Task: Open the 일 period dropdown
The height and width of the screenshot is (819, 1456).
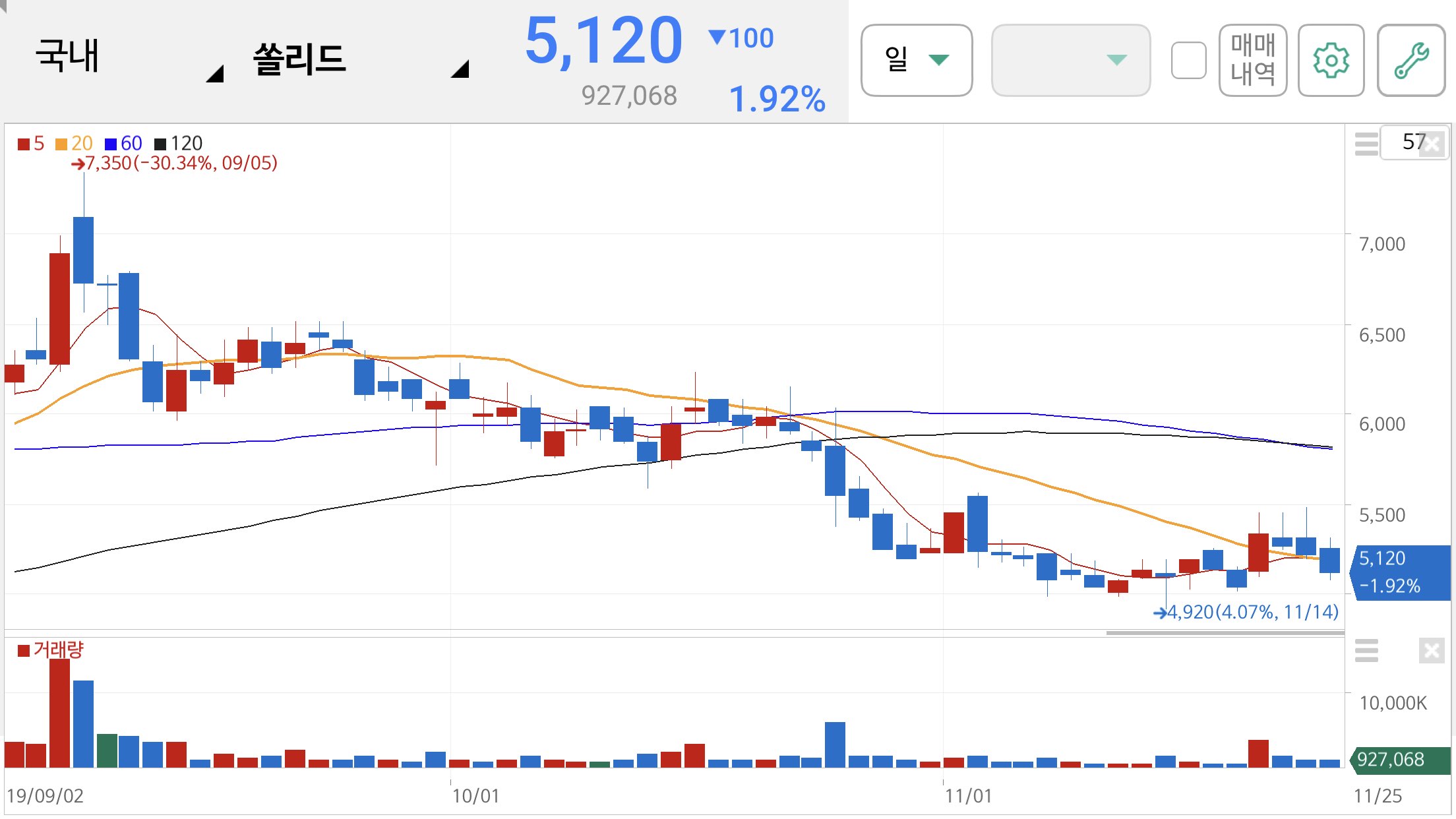Action: coord(917,61)
